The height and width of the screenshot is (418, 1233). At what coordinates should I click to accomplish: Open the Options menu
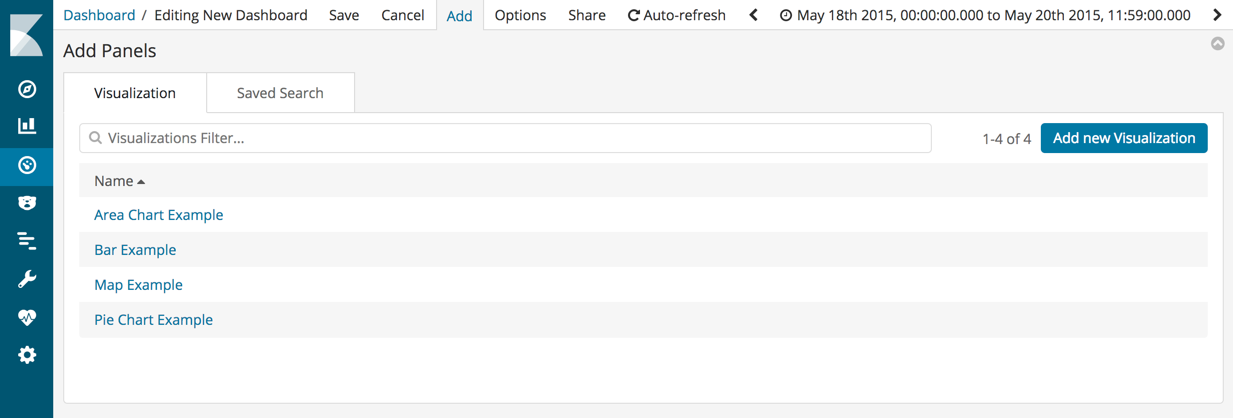[520, 15]
